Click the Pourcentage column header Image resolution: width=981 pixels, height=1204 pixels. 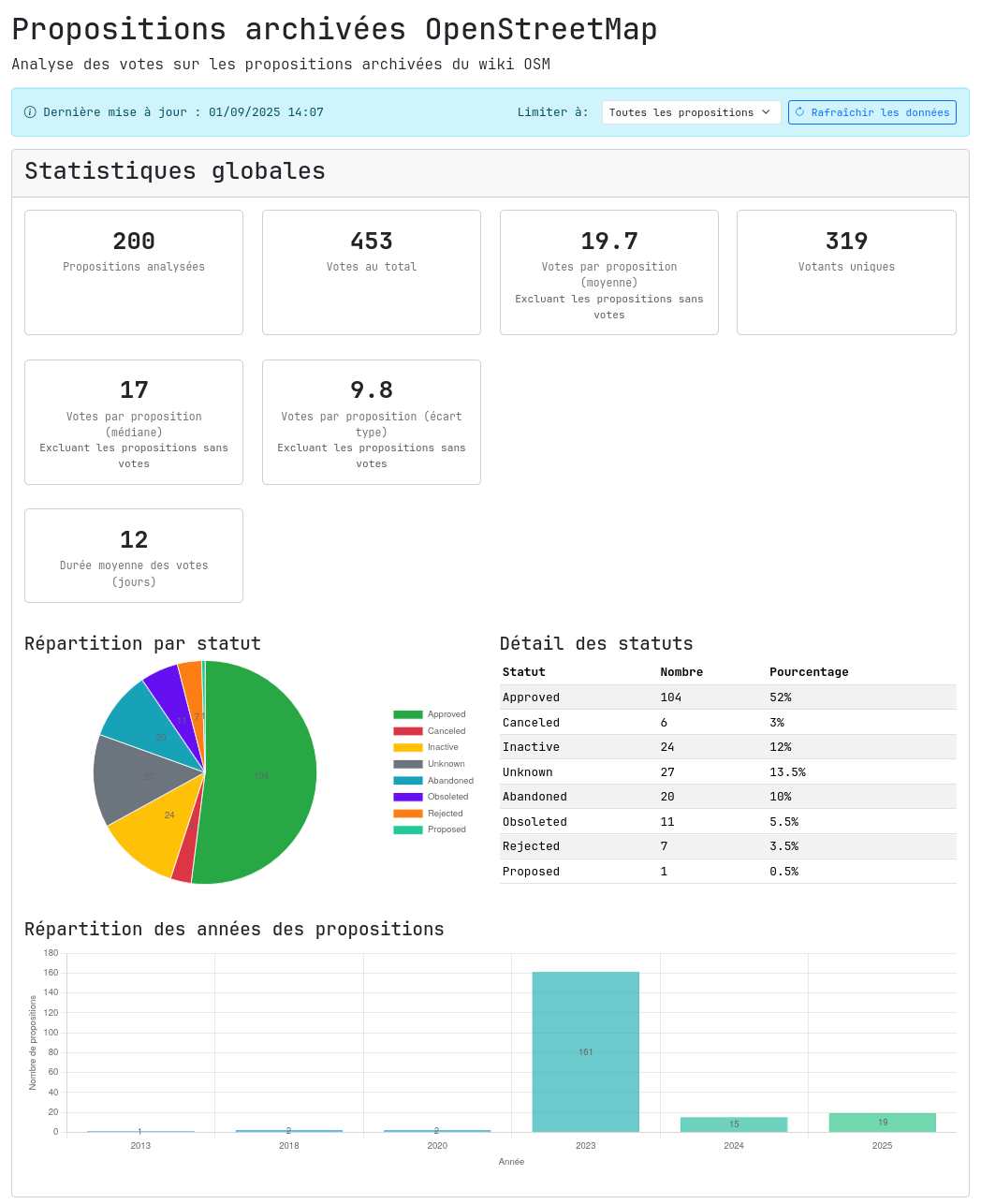809,672
